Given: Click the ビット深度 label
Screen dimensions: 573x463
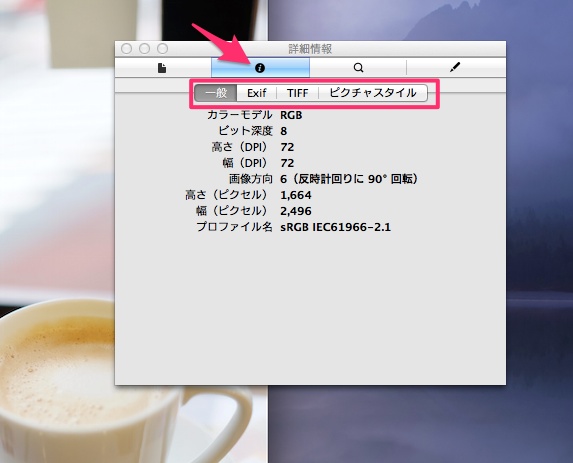Looking at the screenshot, I should click(x=245, y=131).
